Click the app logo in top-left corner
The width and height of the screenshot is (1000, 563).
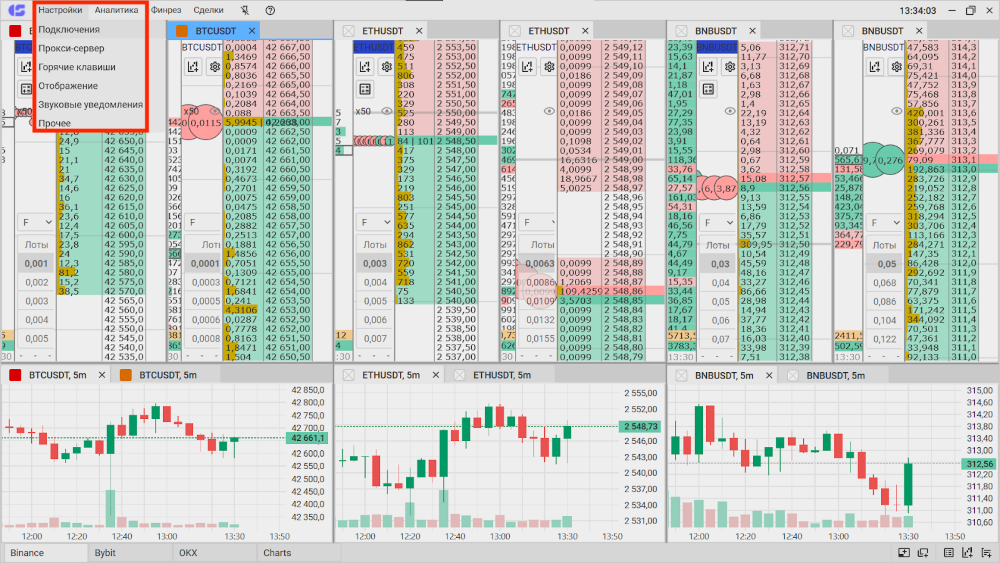(15, 10)
